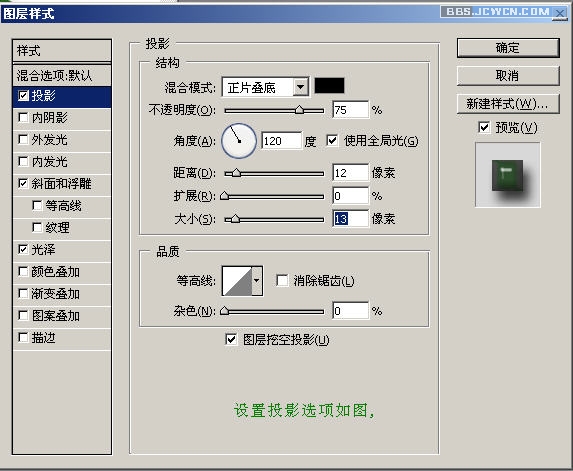Viewport: 573px width, 471px height.
Task: Click the style preview thumbnail
Action: pos(508,175)
